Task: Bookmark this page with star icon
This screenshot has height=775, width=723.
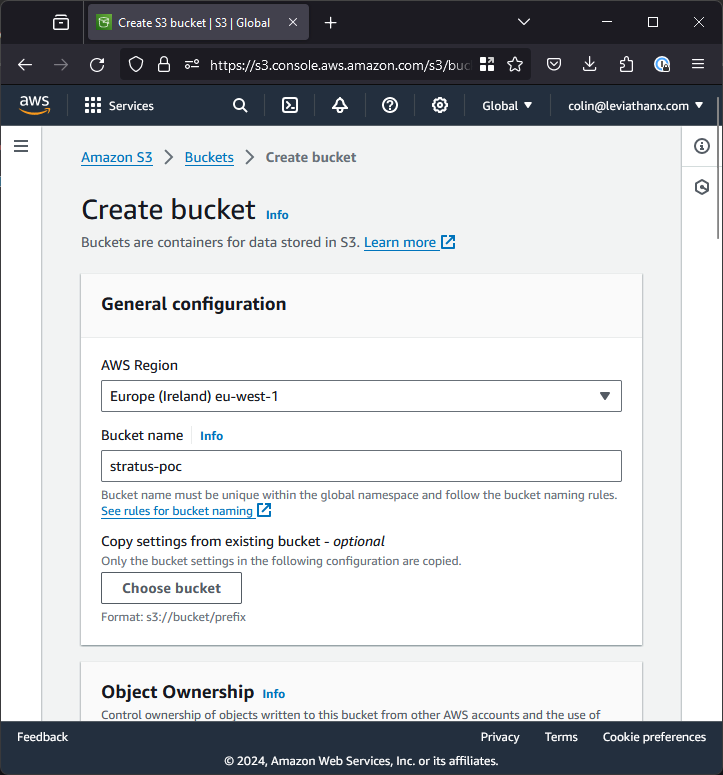Action: point(515,64)
